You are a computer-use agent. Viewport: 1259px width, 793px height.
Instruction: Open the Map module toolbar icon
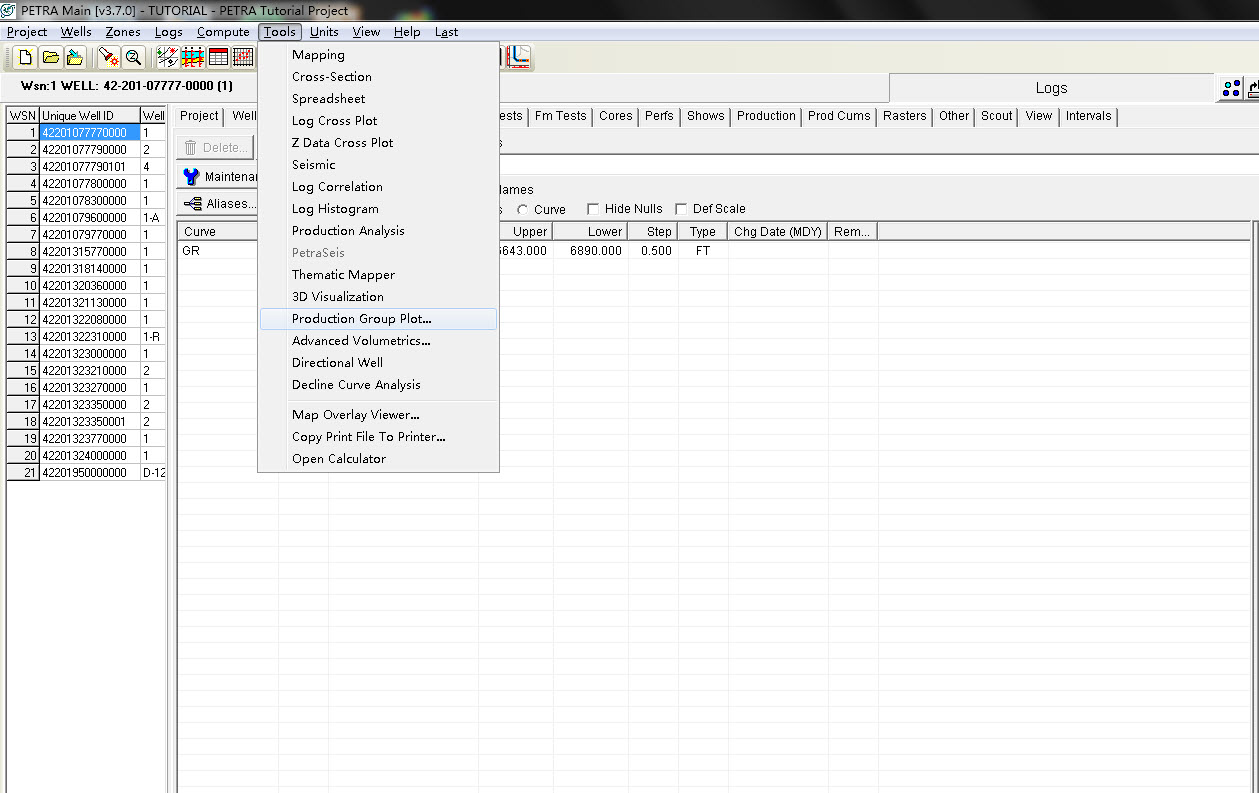(x=169, y=57)
